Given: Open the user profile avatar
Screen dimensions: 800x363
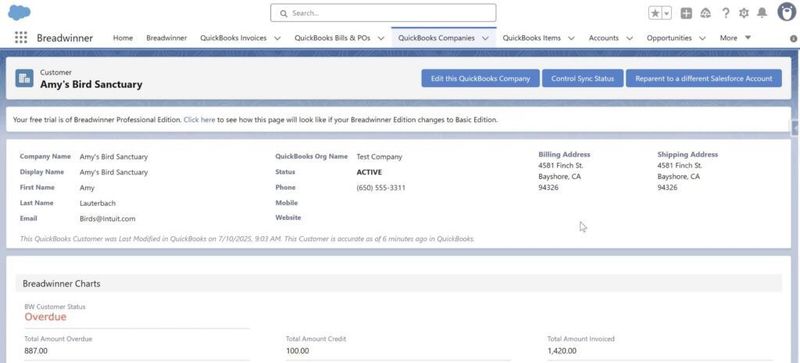Looking at the screenshot, I should click(787, 12).
